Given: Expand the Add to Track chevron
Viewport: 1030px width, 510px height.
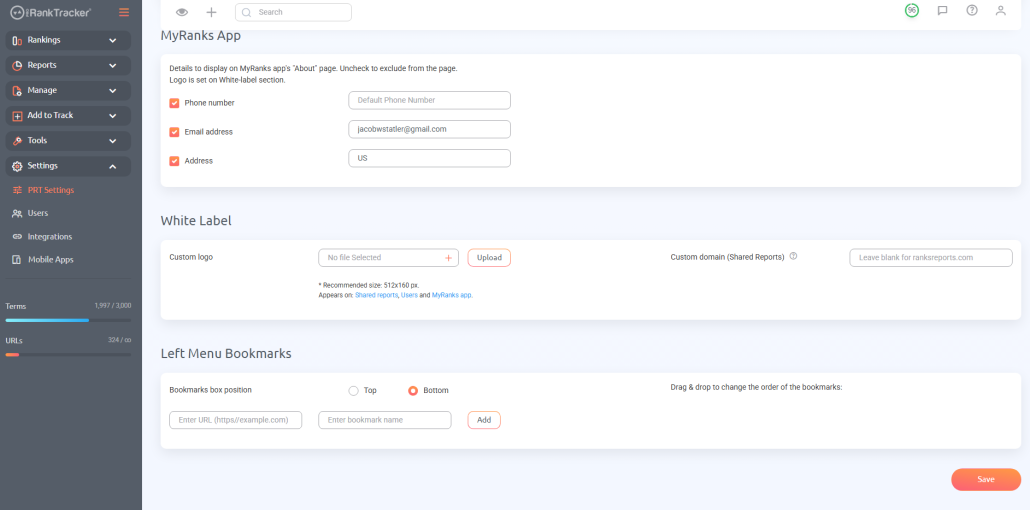Looking at the screenshot, I should click(113, 116).
